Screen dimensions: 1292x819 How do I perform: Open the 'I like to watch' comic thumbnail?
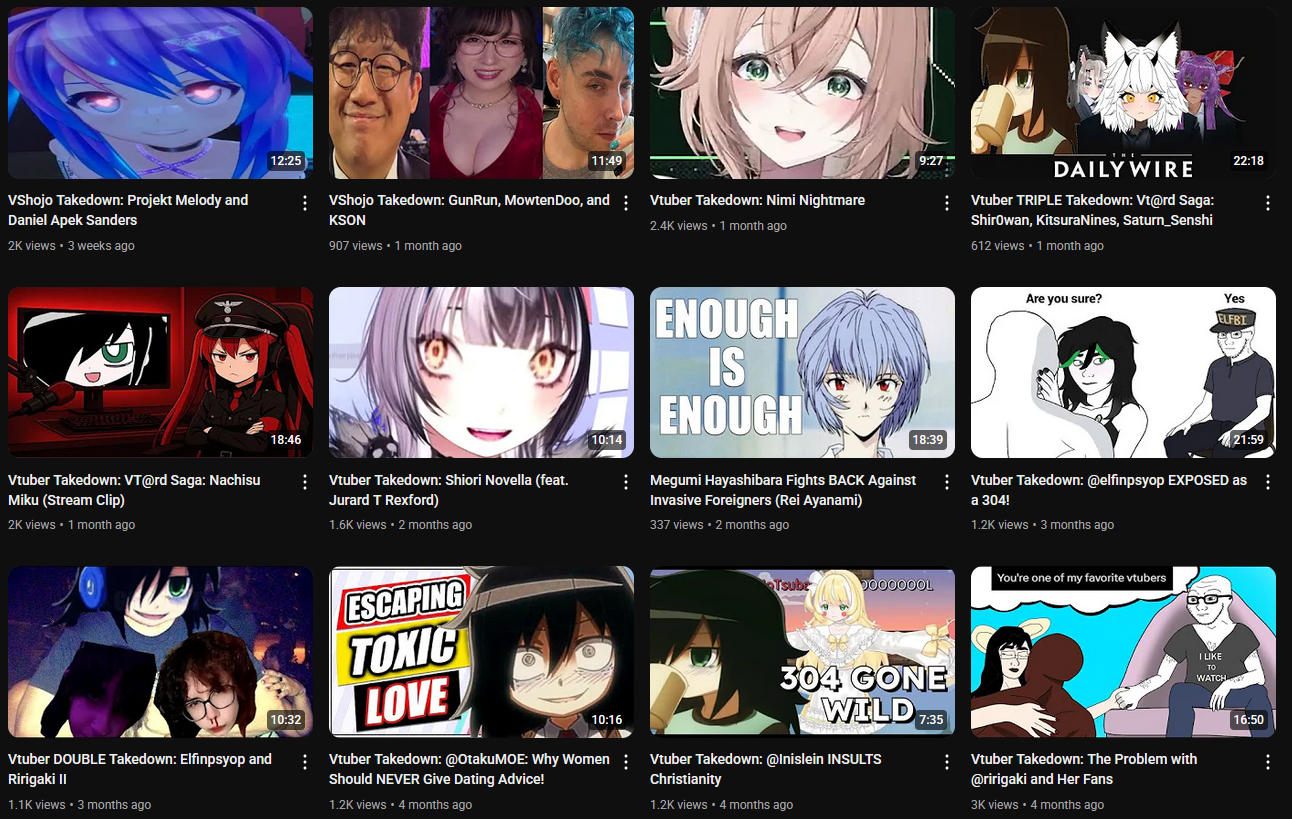click(x=1123, y=652)
